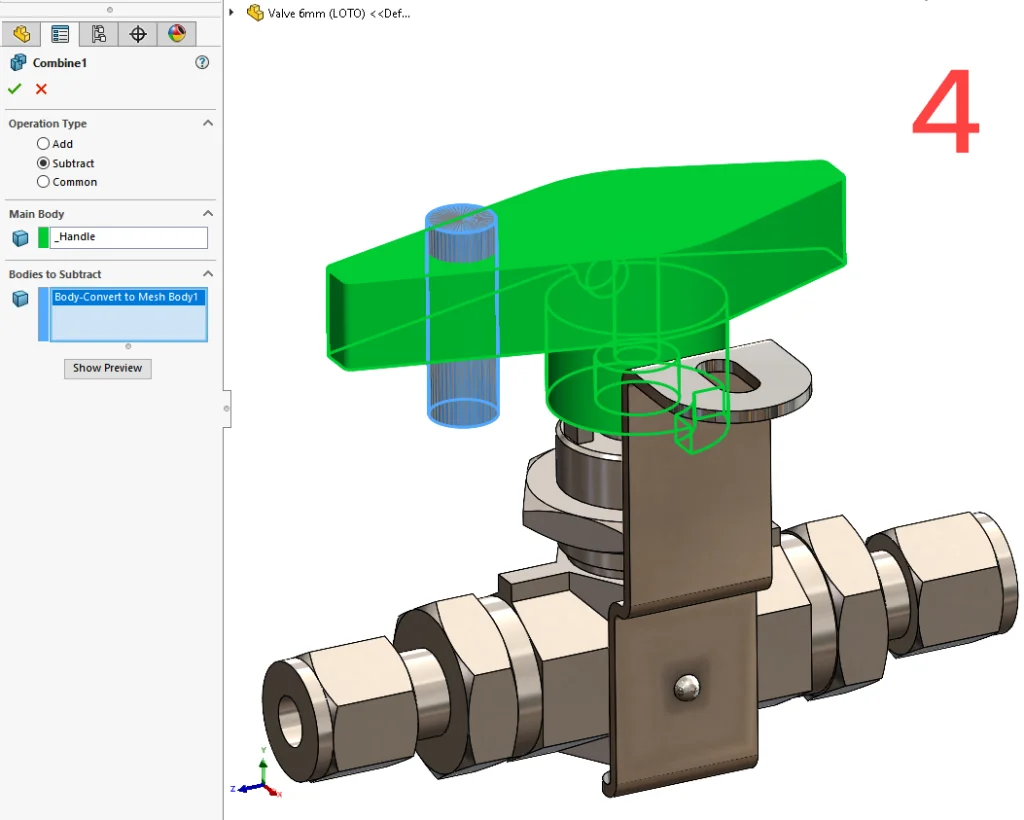This screenshot has height=820, width=1024.
Task: Click the Combine1 help question mark
Action: [202, 63]
